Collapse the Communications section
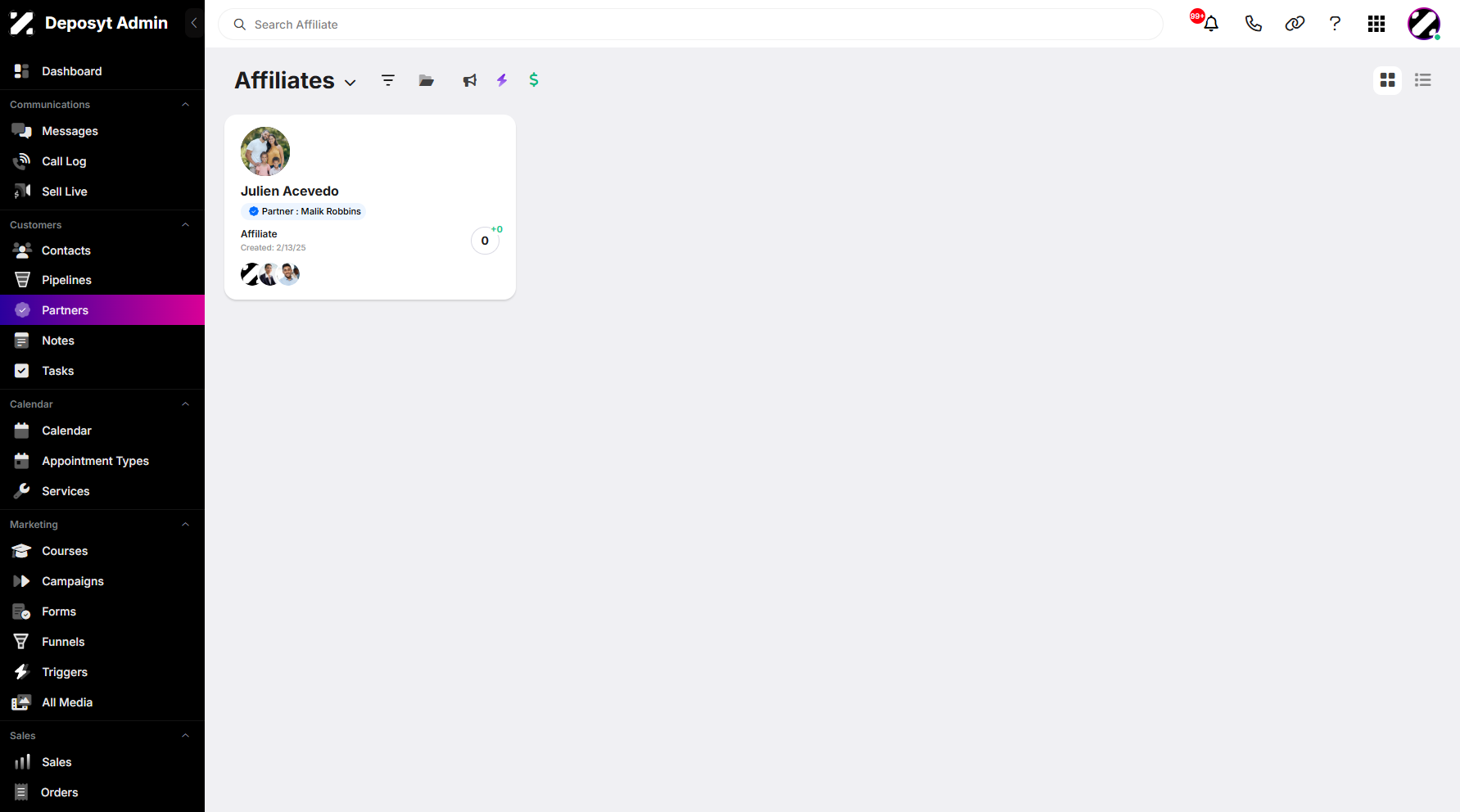This screenshot has height=812, width=1460. 185,105
